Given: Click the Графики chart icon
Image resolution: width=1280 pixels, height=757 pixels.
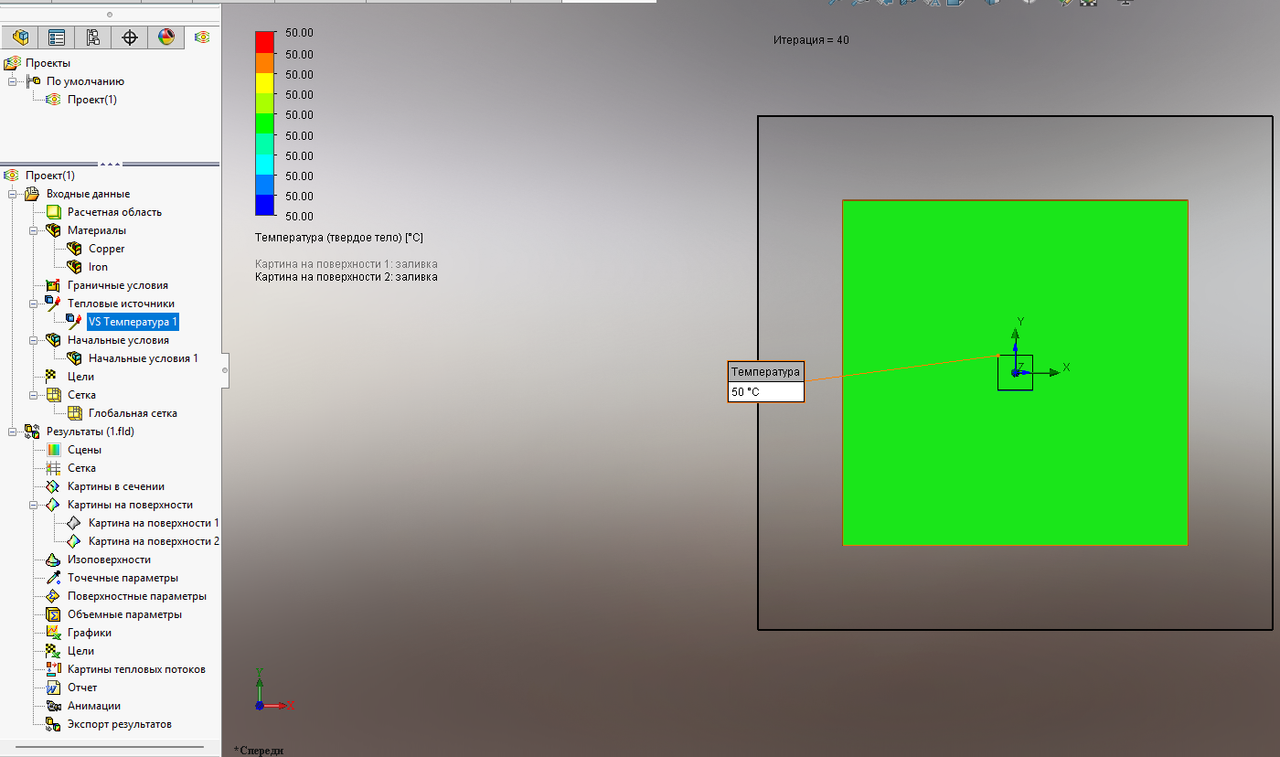Looking at the screenshot, I should (54, 633).
